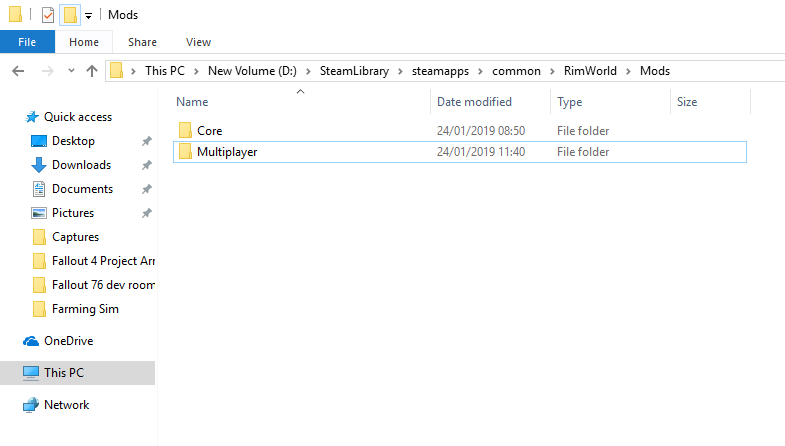Click the Properties icon in the quick access toolbar
785x446 pixels.
pos(48,15)
